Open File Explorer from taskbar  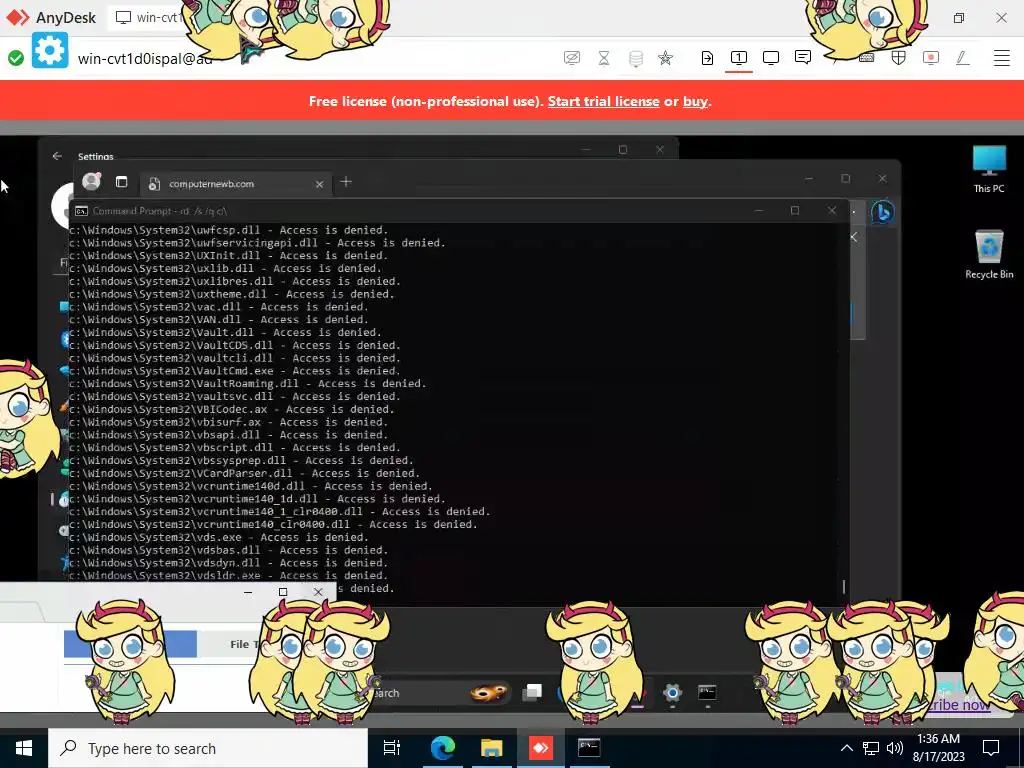tap(492, 748)
